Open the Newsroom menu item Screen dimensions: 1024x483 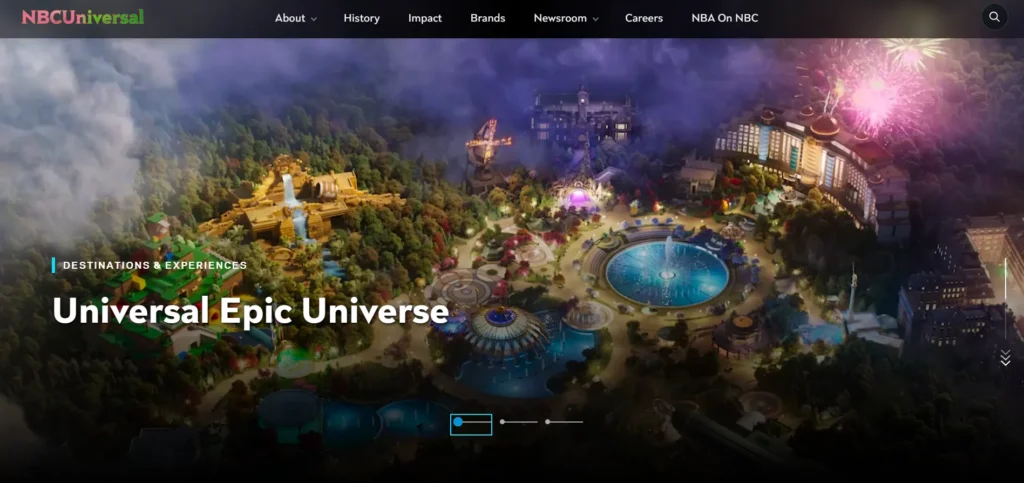tap(560, 18)
